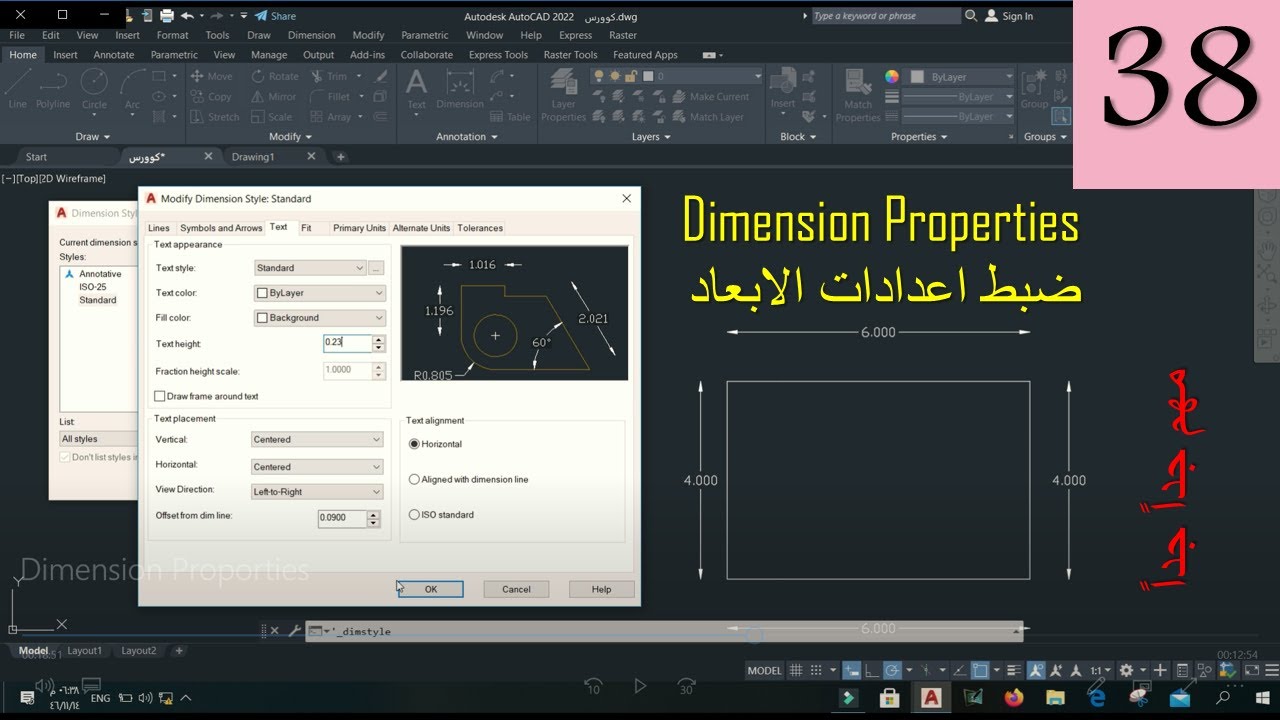Toggle ortho mode in status bar
Screen dimensions: 1280x720
point(872,670)
